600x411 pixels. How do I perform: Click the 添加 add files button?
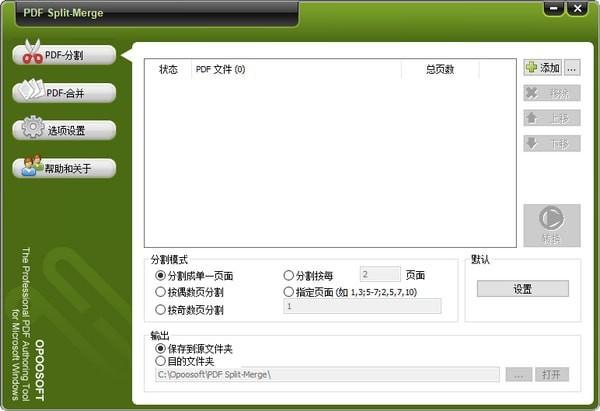tap(543, 68)
